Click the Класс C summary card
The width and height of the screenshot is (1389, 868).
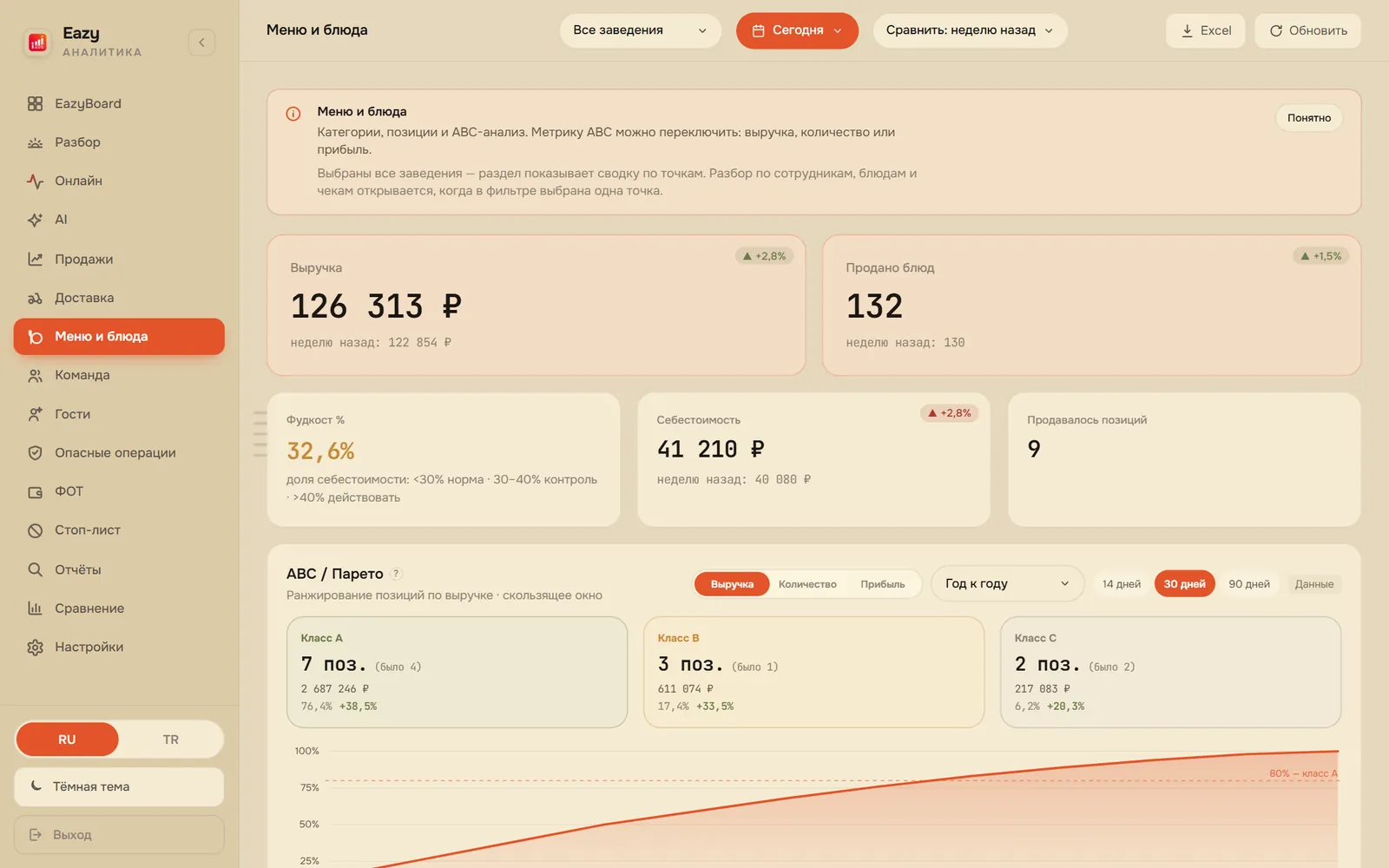pyautogui.click(x=1170, y=672)
